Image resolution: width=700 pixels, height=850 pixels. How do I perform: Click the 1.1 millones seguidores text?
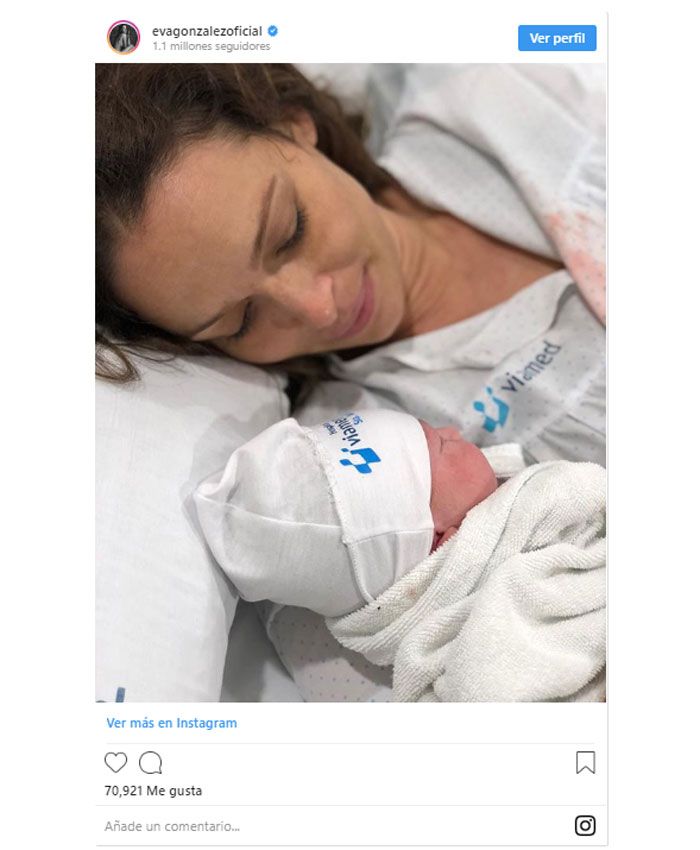coord(211,47)
